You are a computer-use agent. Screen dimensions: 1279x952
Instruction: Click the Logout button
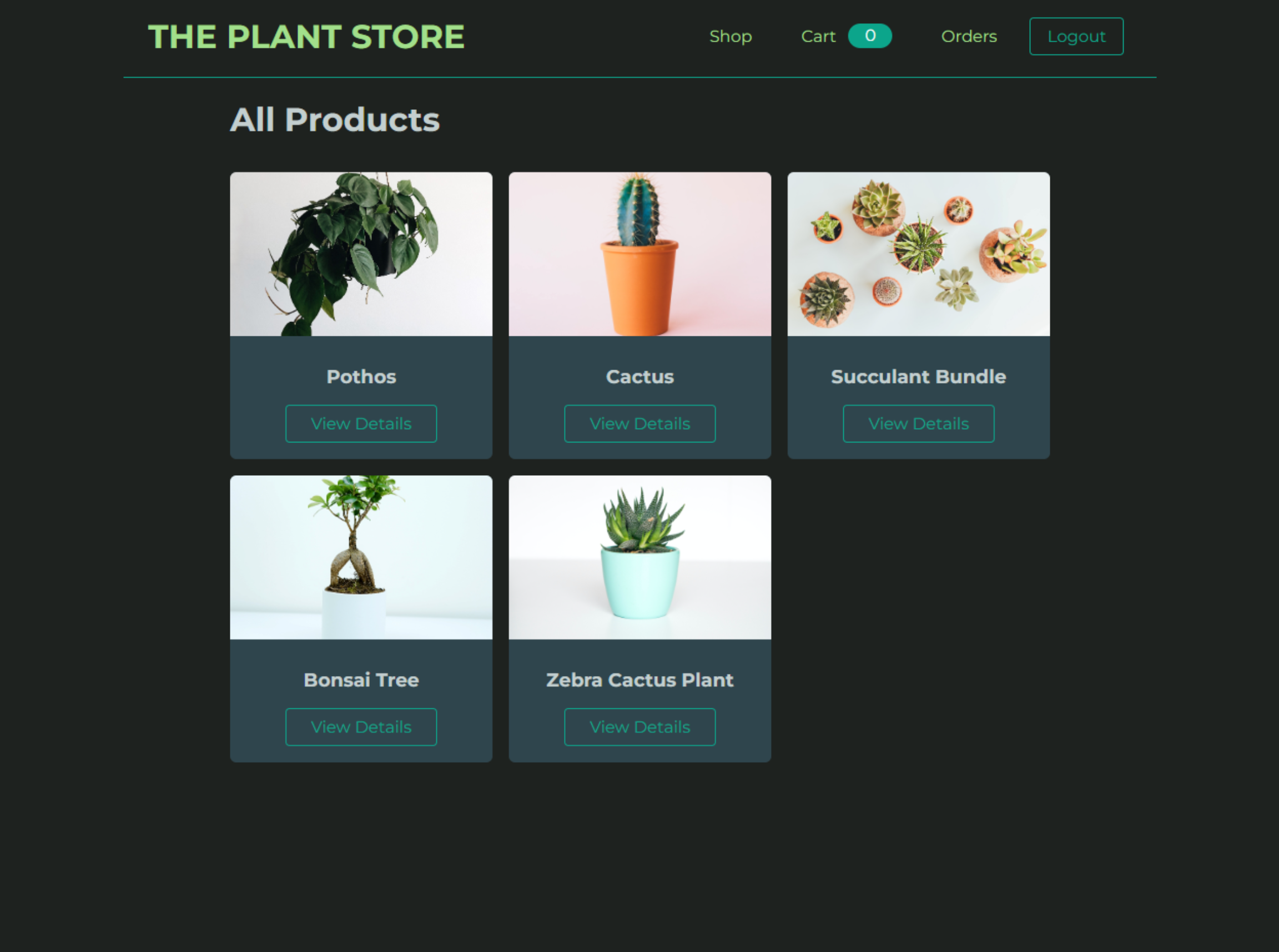(x=1076, y=36)
